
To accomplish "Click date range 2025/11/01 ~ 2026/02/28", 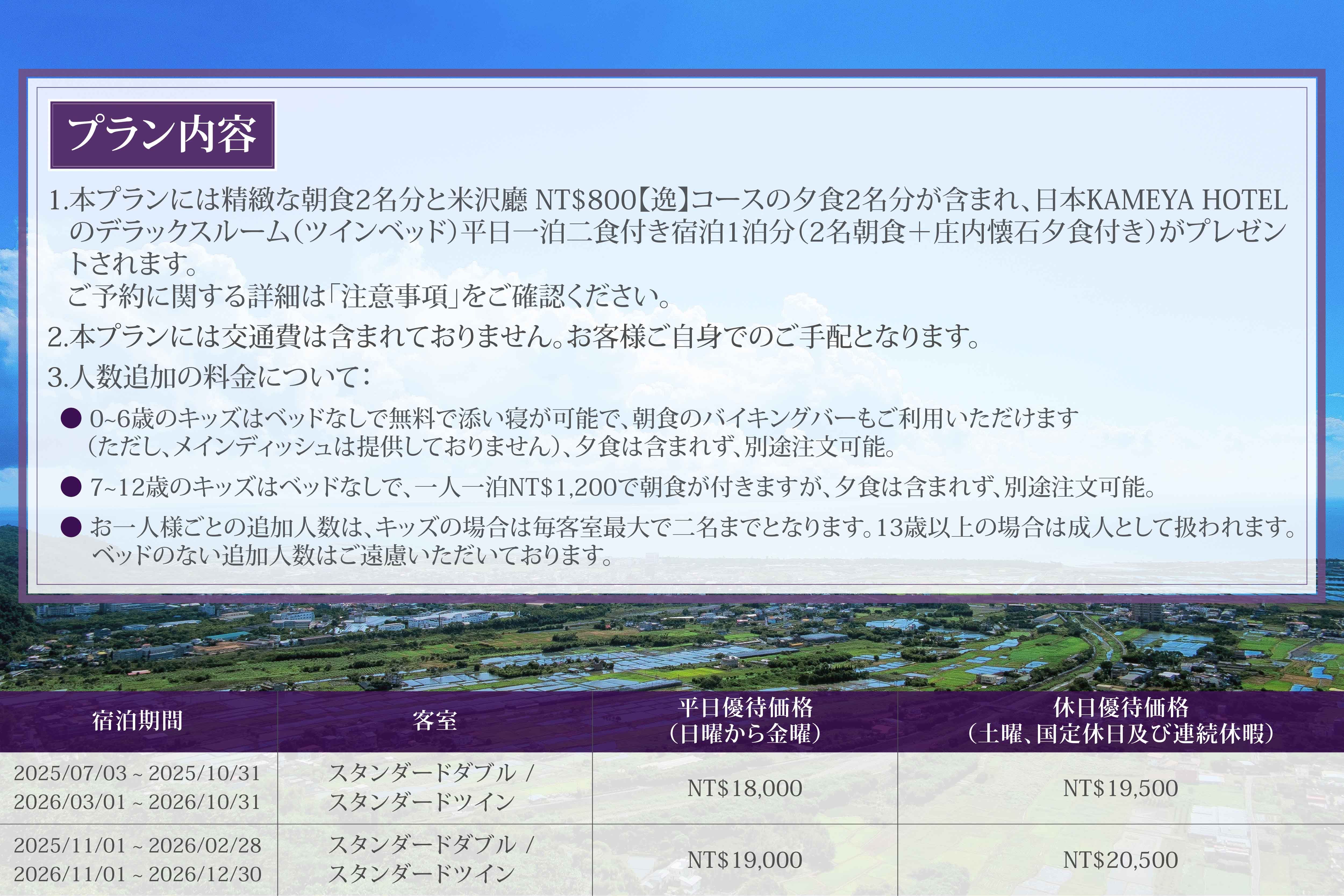I will pos(137,845).
